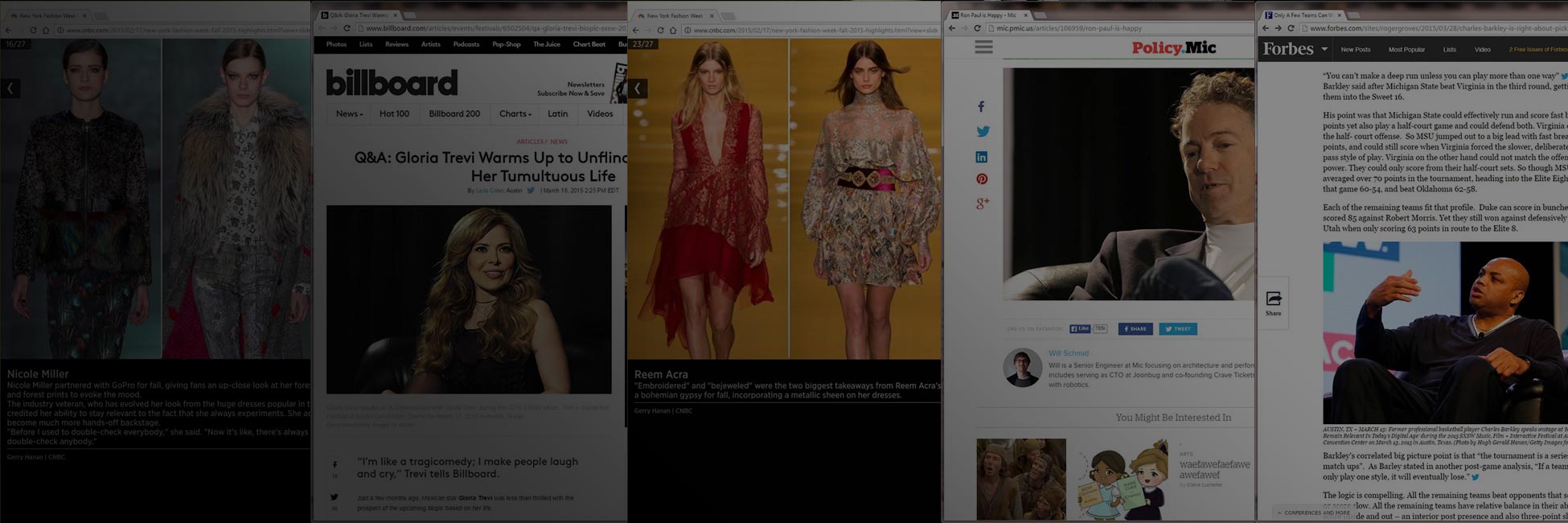Tweet the 'play more than one way' quote
Image resolution: width=1568 pixels, height=523 pixels.
[1564, 76]
